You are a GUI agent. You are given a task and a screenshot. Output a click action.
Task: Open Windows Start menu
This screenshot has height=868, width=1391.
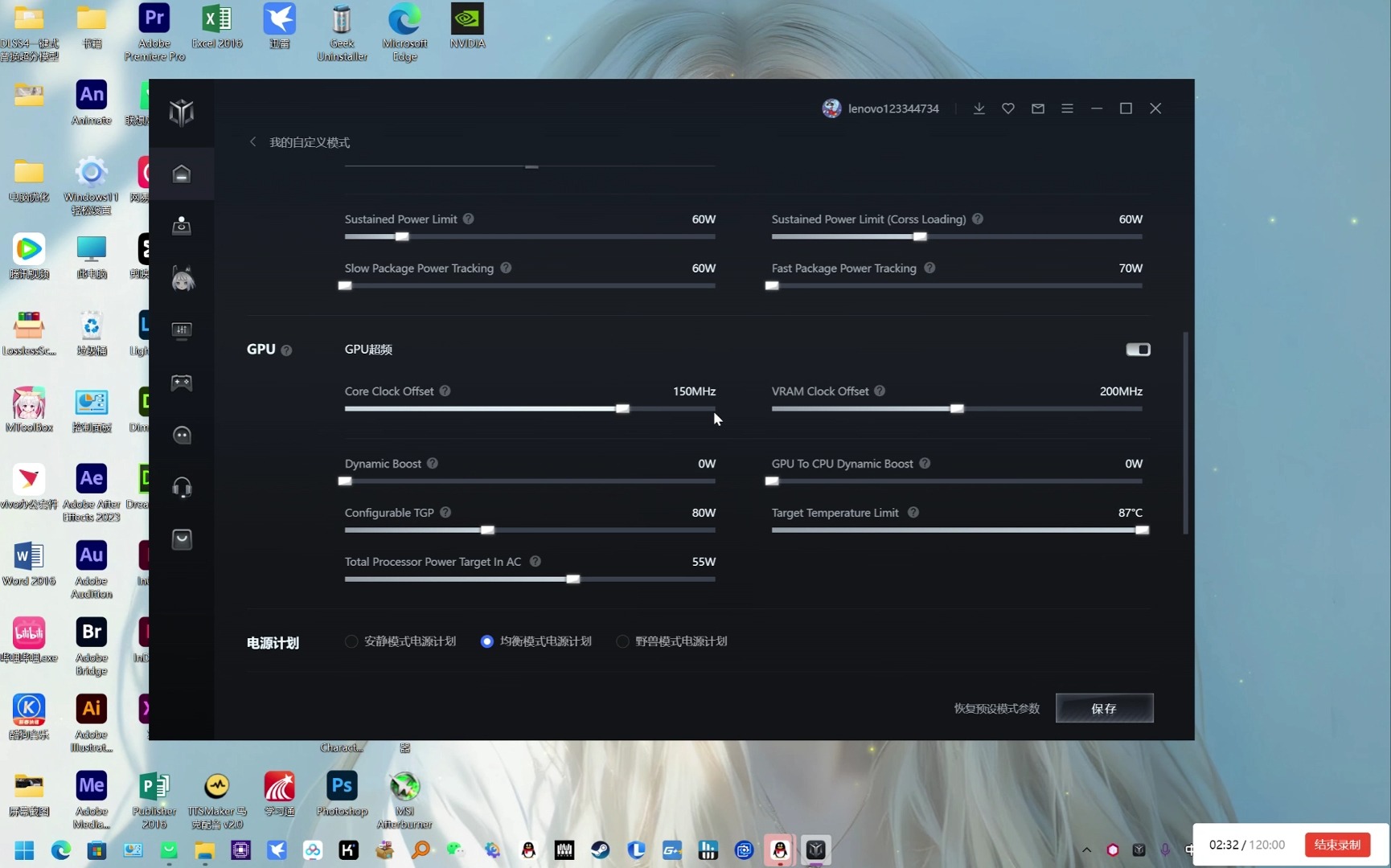coord(24,850)
